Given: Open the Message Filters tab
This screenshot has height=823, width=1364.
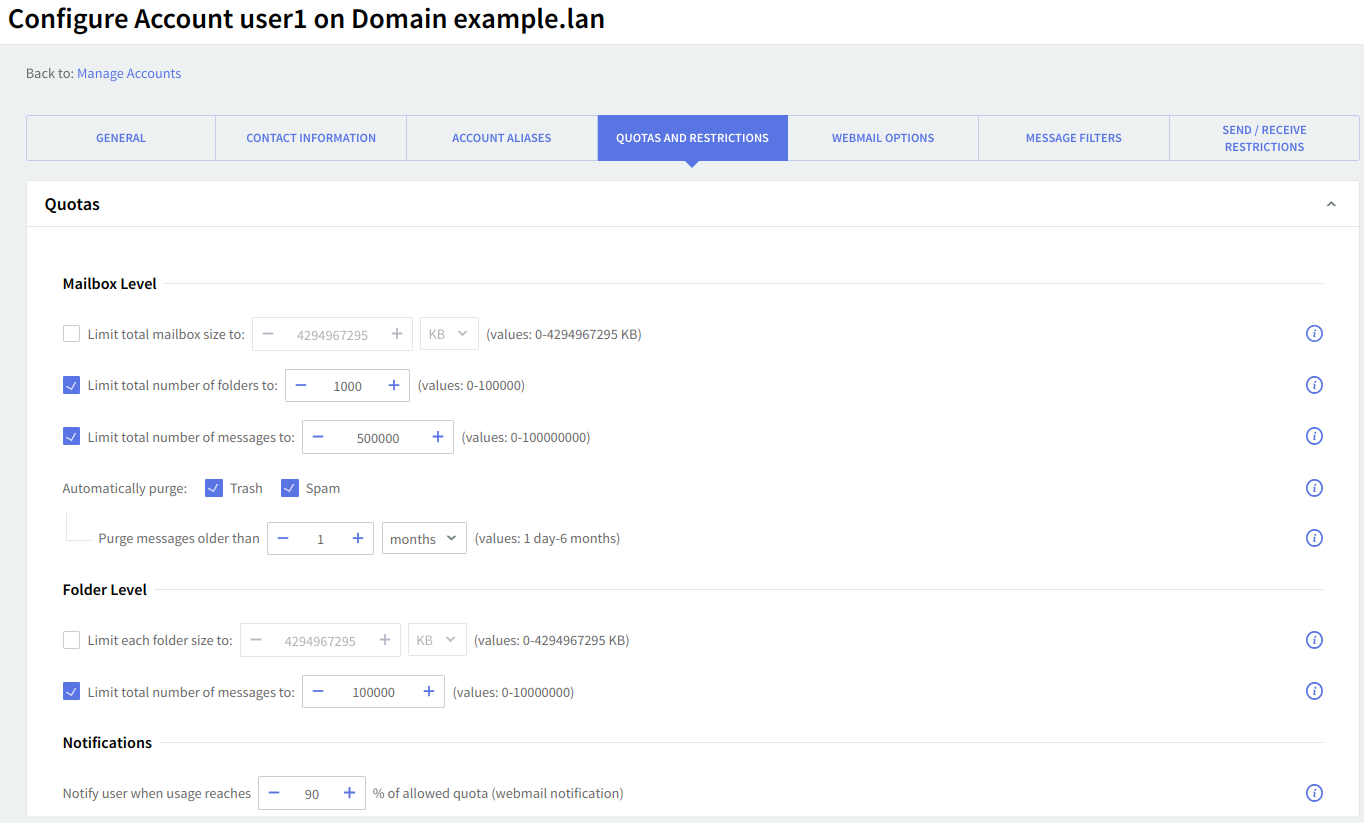Looking at the screenshot, I should 1073,138.
